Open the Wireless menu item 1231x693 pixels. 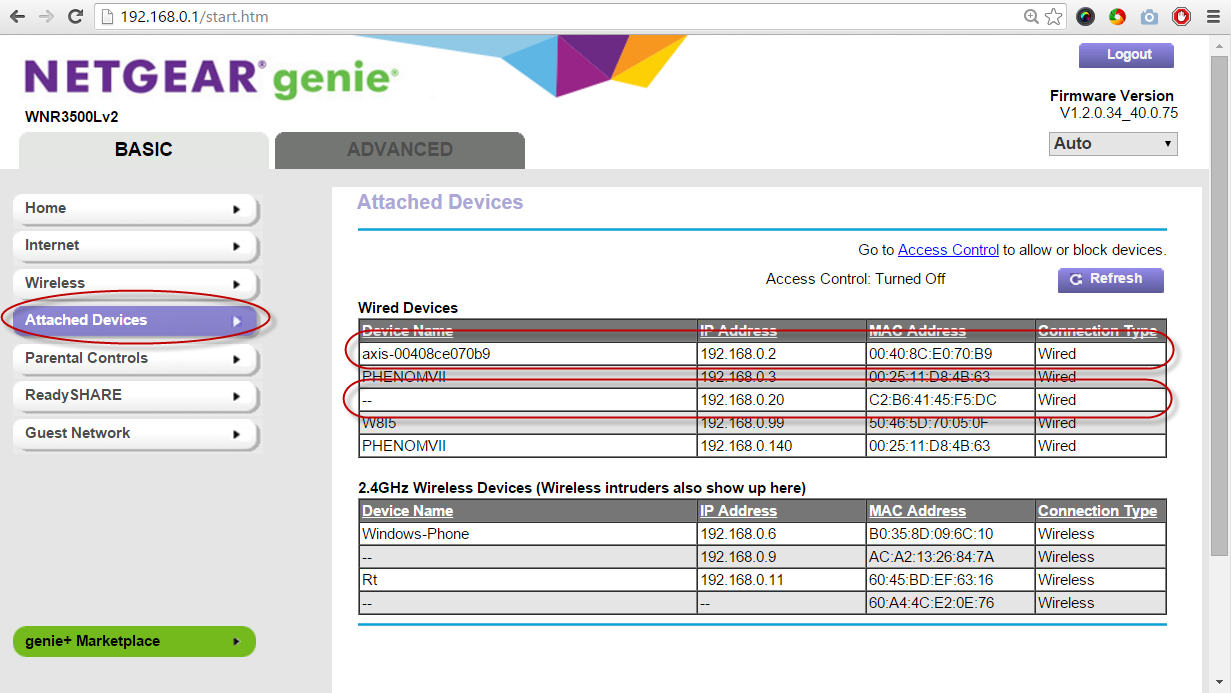coord(135,284)
